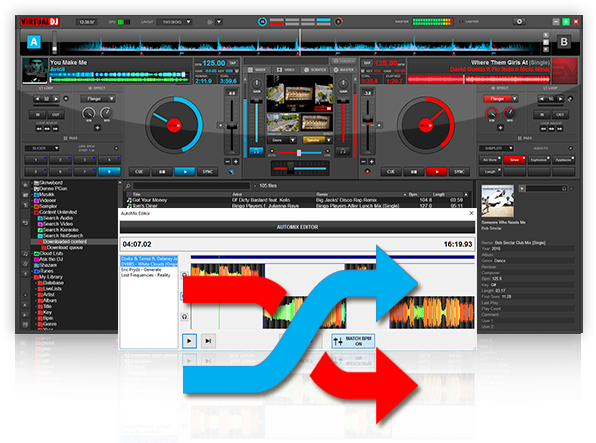This screenshot has height=443, width=596.
Task: Click the pitch minus button on deck A
Action: tap(228, 162)
